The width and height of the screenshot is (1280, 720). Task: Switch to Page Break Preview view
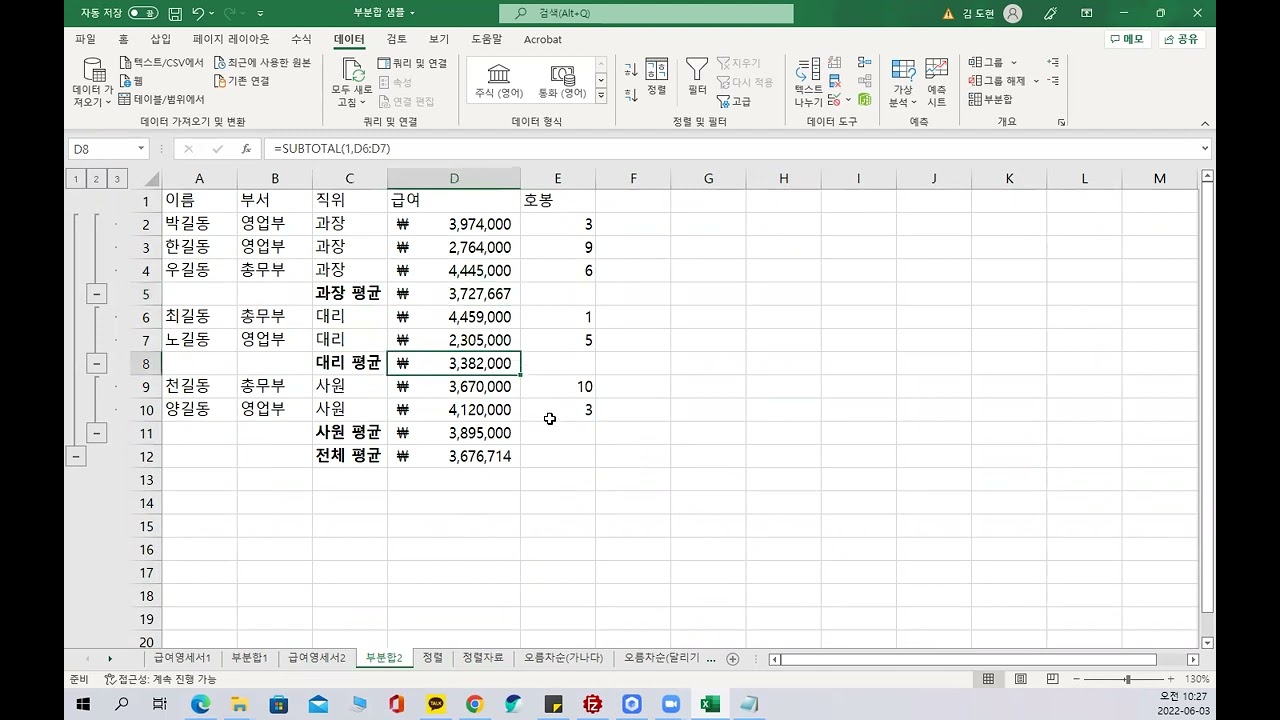tap(1052, 679)
